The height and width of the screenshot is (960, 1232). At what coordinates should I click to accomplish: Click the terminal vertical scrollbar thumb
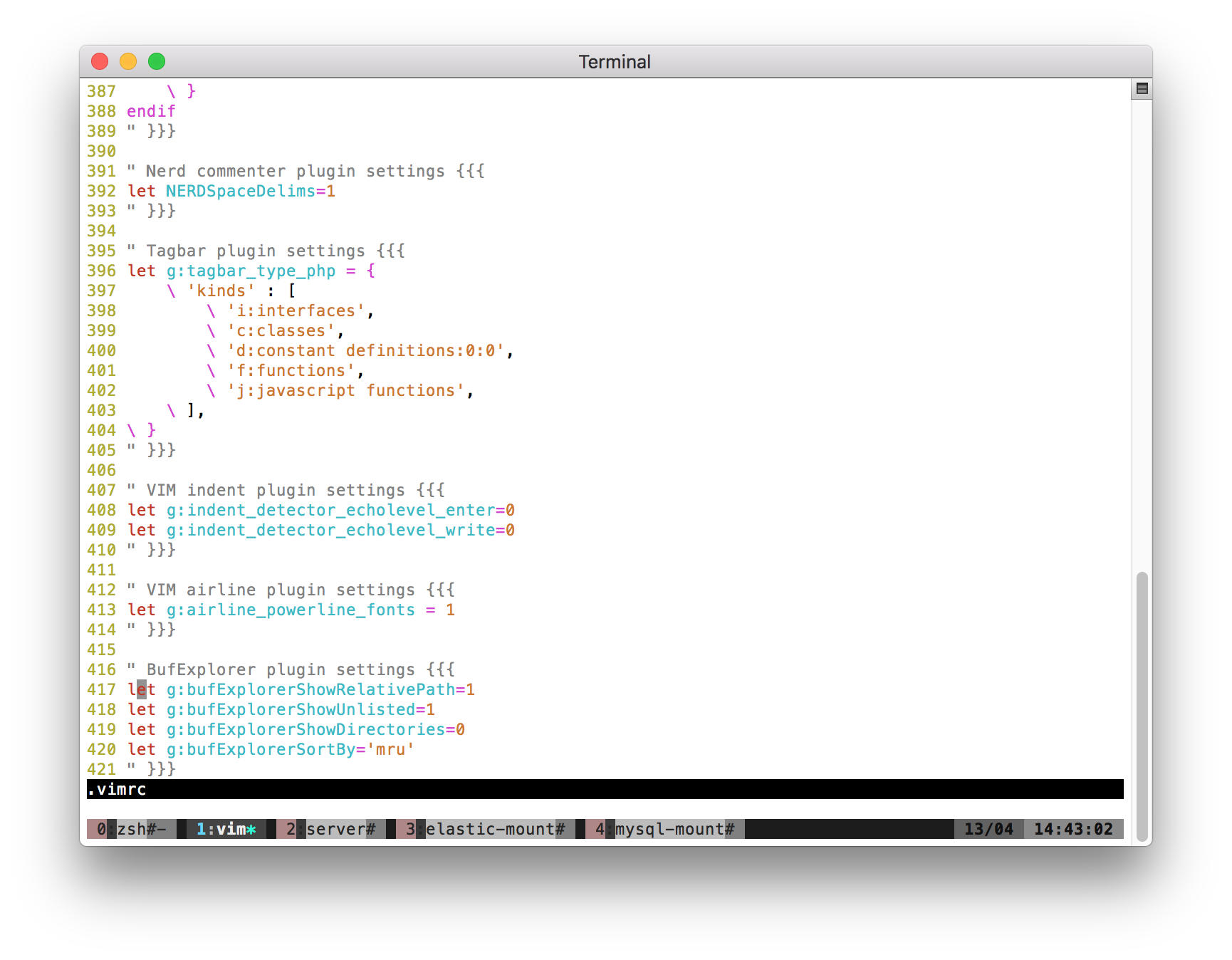1142,706
